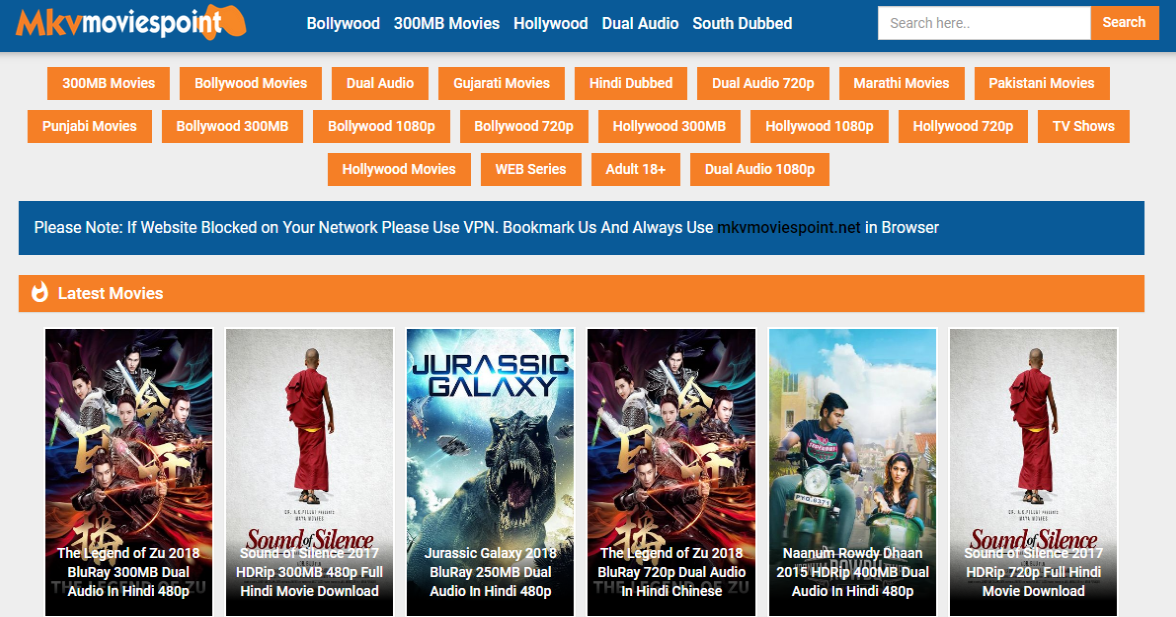Open the Adult 18+ category
The height and width of the screenshot is (617, 1176).
point(635,169)
